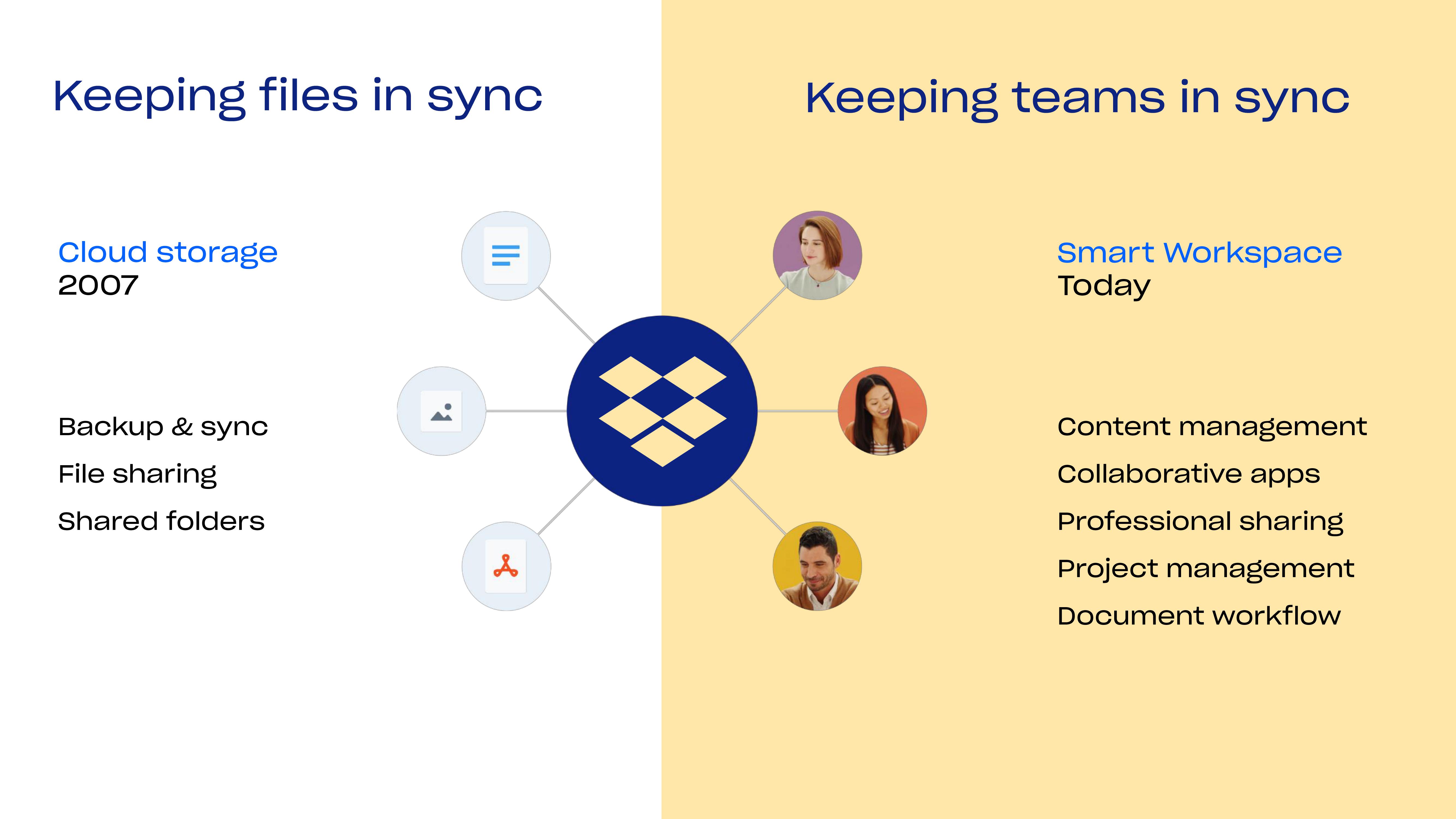Click the "Smart Workspace" label
The height and width of the screenshot is (819, 1456).
(x=1199, y=253)
